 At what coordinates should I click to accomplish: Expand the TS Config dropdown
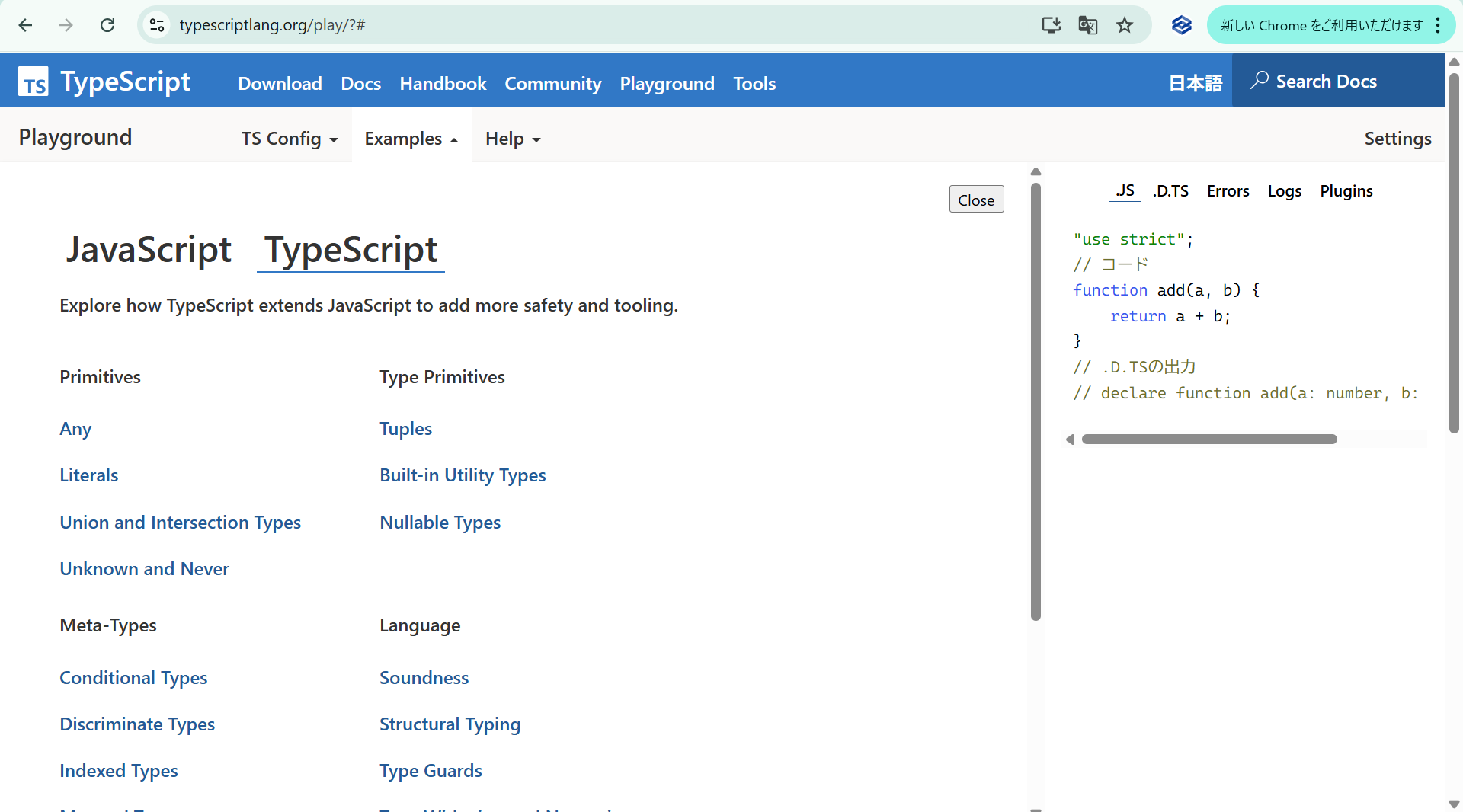[290, 139]
